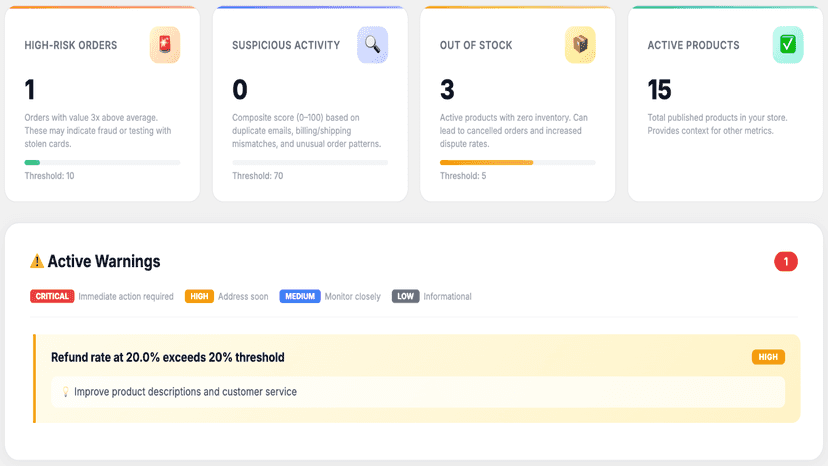The width and height of the screenshot is (828, 466).
Task: Click the HIGH tag on refund warning
Action: [768, 357]
